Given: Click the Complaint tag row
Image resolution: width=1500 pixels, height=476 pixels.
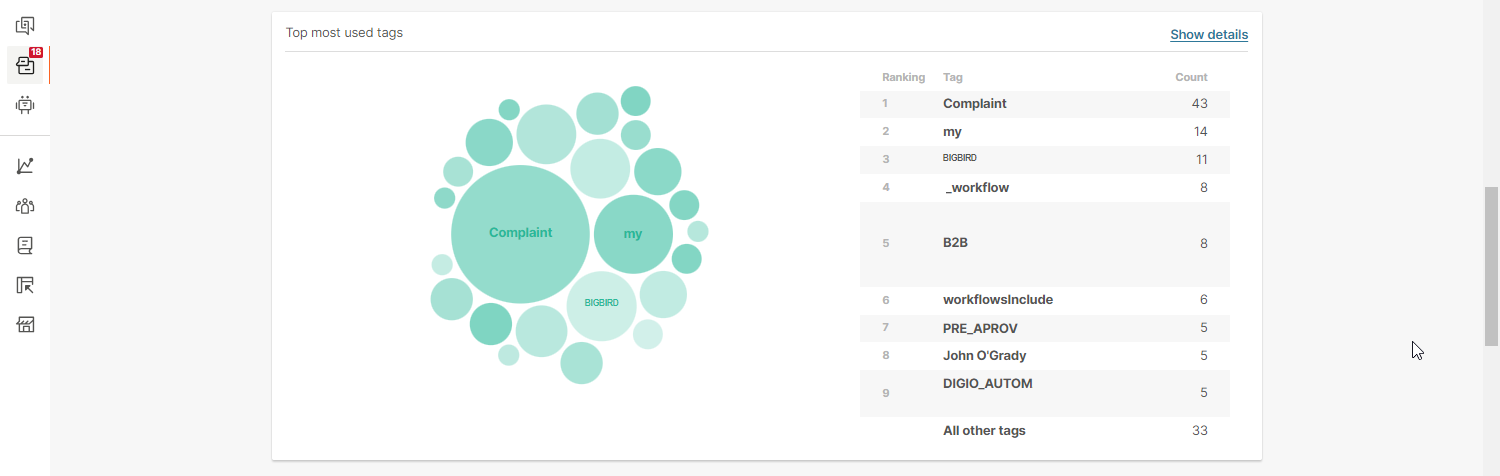Looking at the screenshot, I should pyautogui.click(x=1045, y=104).
